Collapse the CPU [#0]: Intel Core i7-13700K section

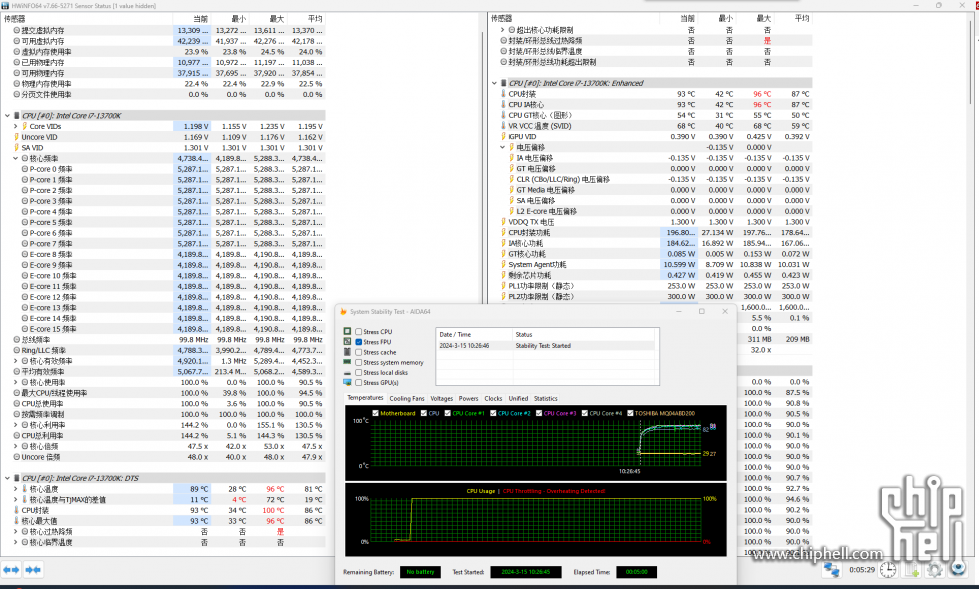point(7,116)
